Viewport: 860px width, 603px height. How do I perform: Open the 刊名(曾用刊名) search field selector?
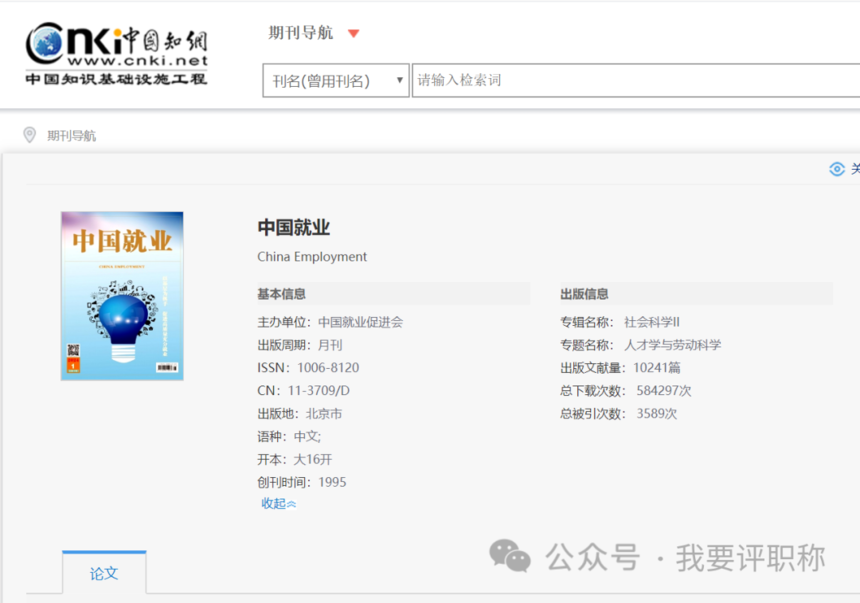point(336,81)
